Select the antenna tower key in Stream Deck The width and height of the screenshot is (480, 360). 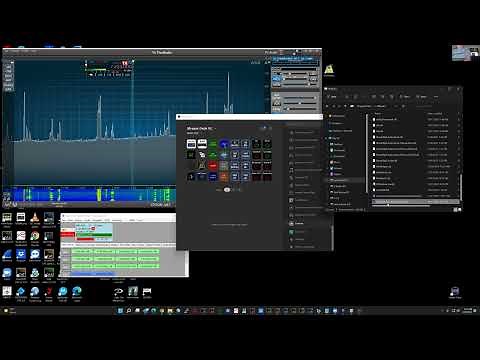tap(202, 165)
